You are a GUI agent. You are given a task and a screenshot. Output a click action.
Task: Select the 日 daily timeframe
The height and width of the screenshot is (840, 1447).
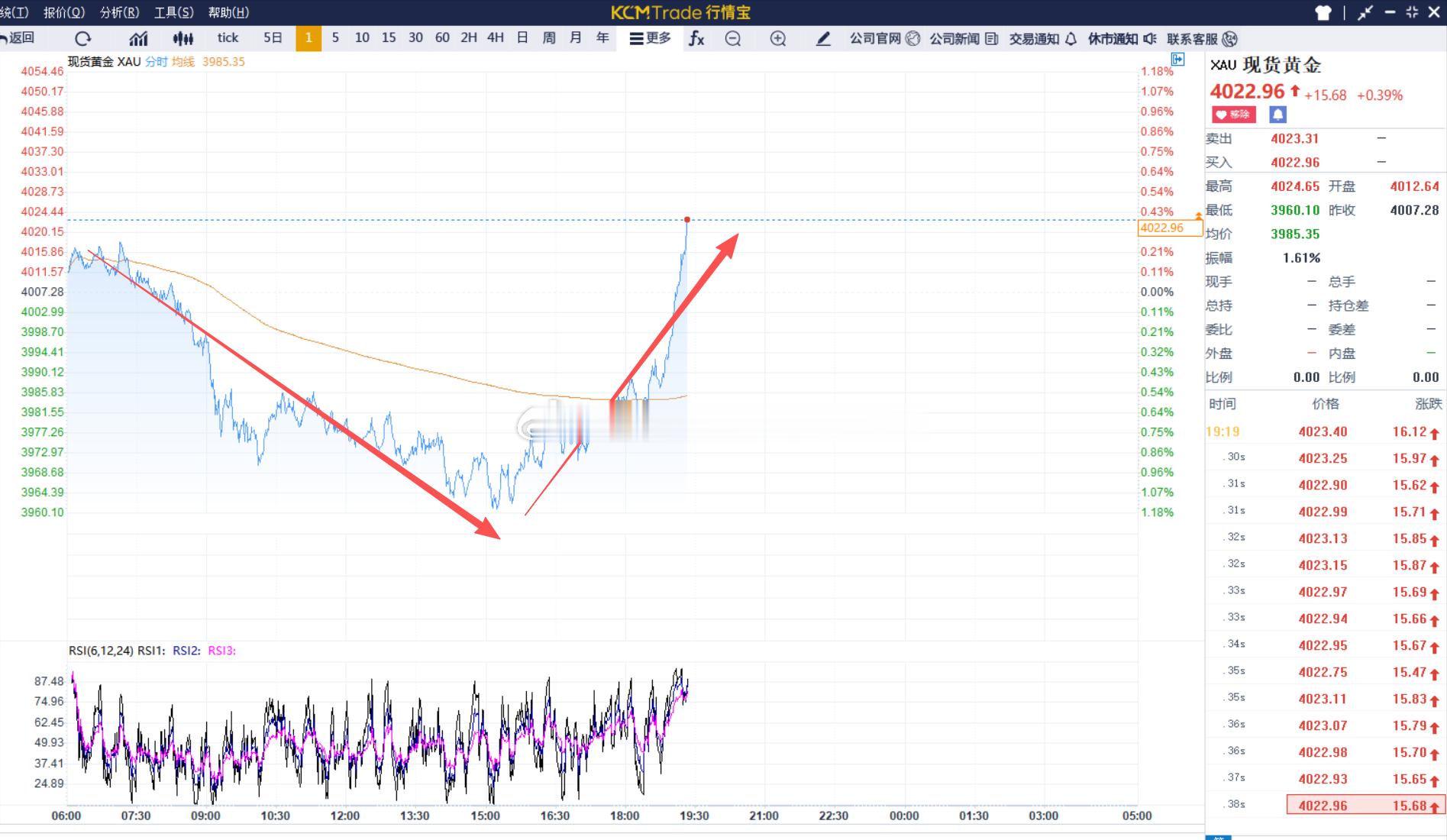tap(522, 38)
